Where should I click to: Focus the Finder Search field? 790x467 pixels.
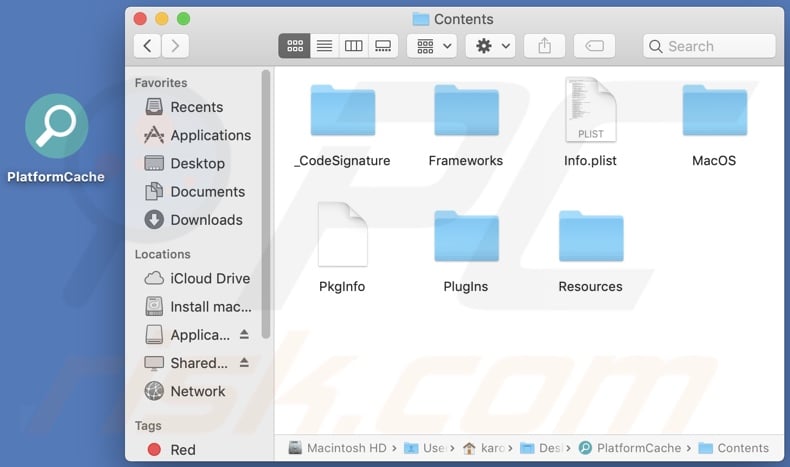pyautogui.click(x=709, y=46)
